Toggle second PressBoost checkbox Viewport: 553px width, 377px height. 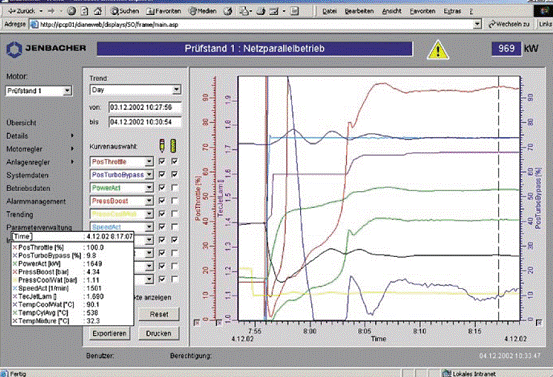click(174, 200)
